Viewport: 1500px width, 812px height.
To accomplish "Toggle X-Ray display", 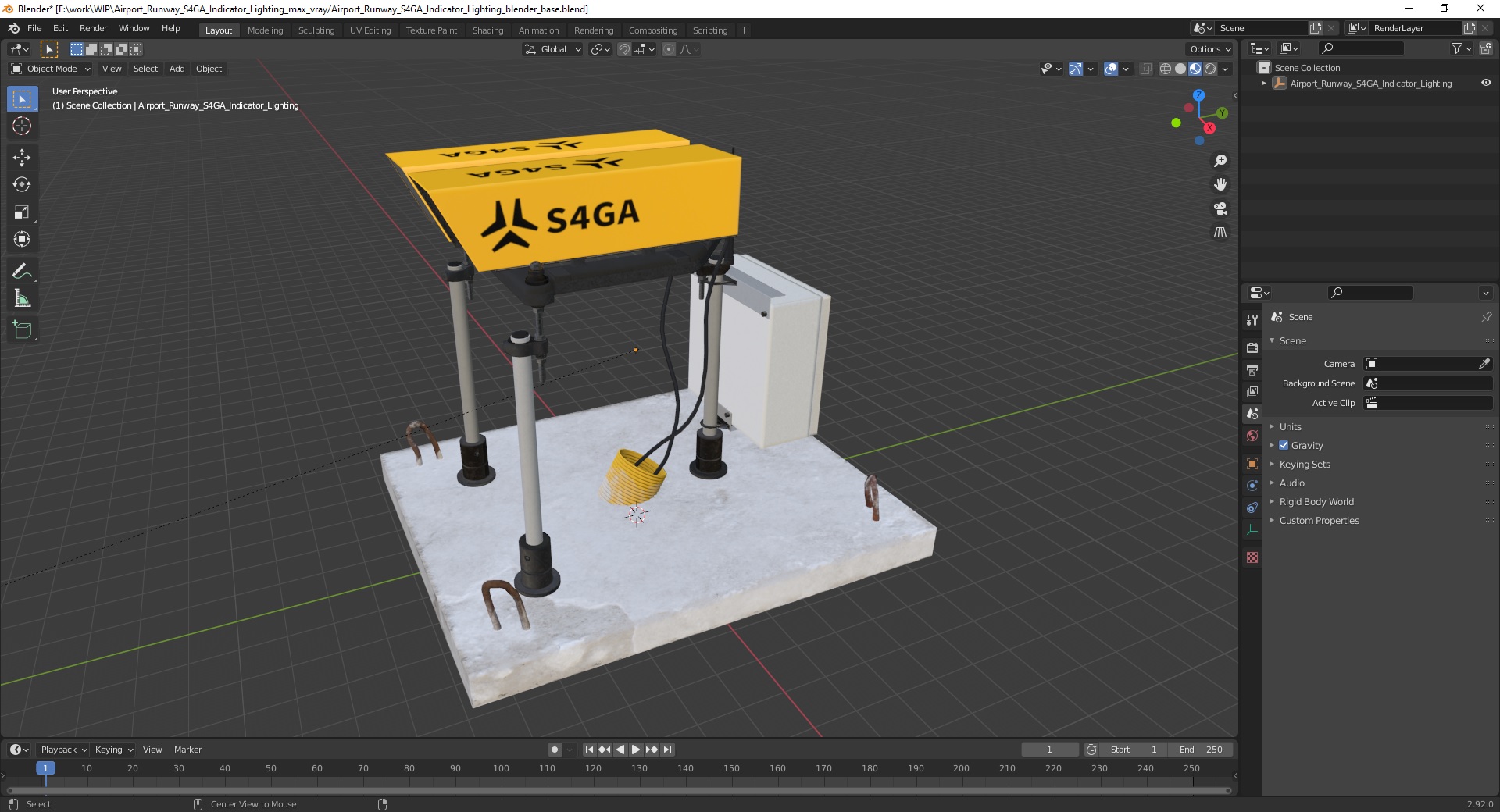I will 1146,69.
